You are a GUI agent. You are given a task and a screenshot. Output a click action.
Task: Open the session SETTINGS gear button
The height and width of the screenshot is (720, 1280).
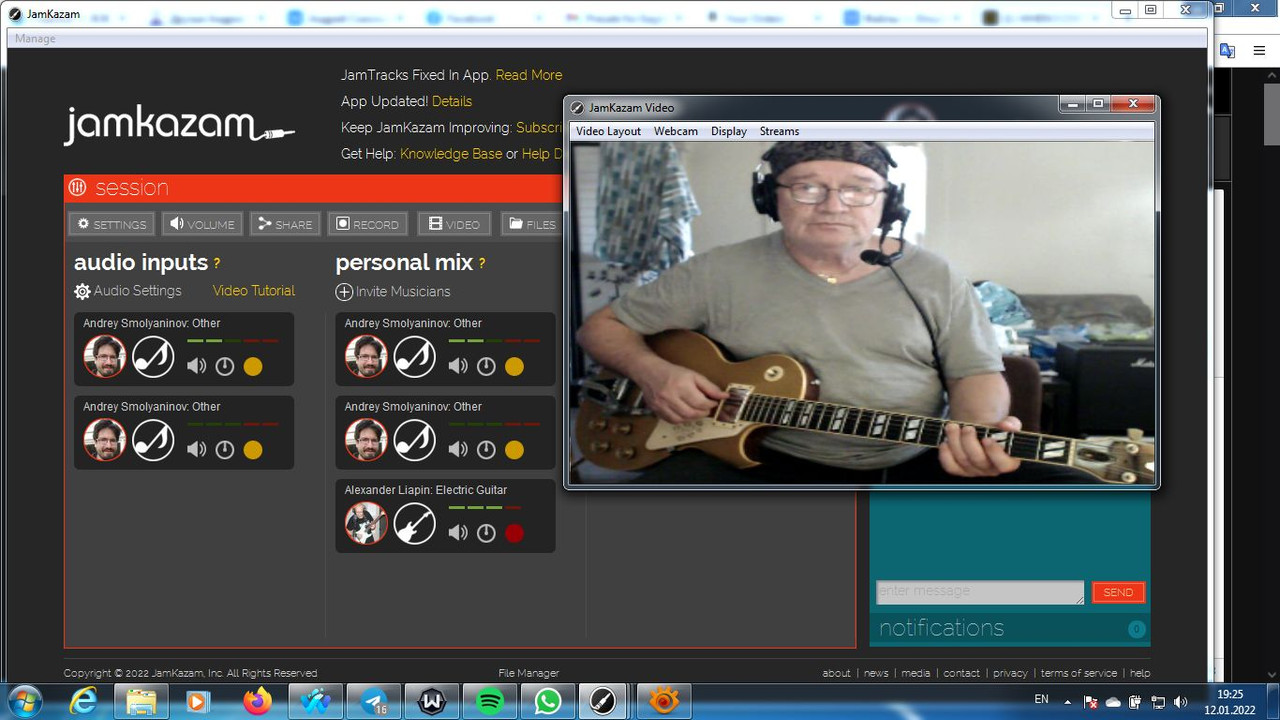tap(111, 224)
